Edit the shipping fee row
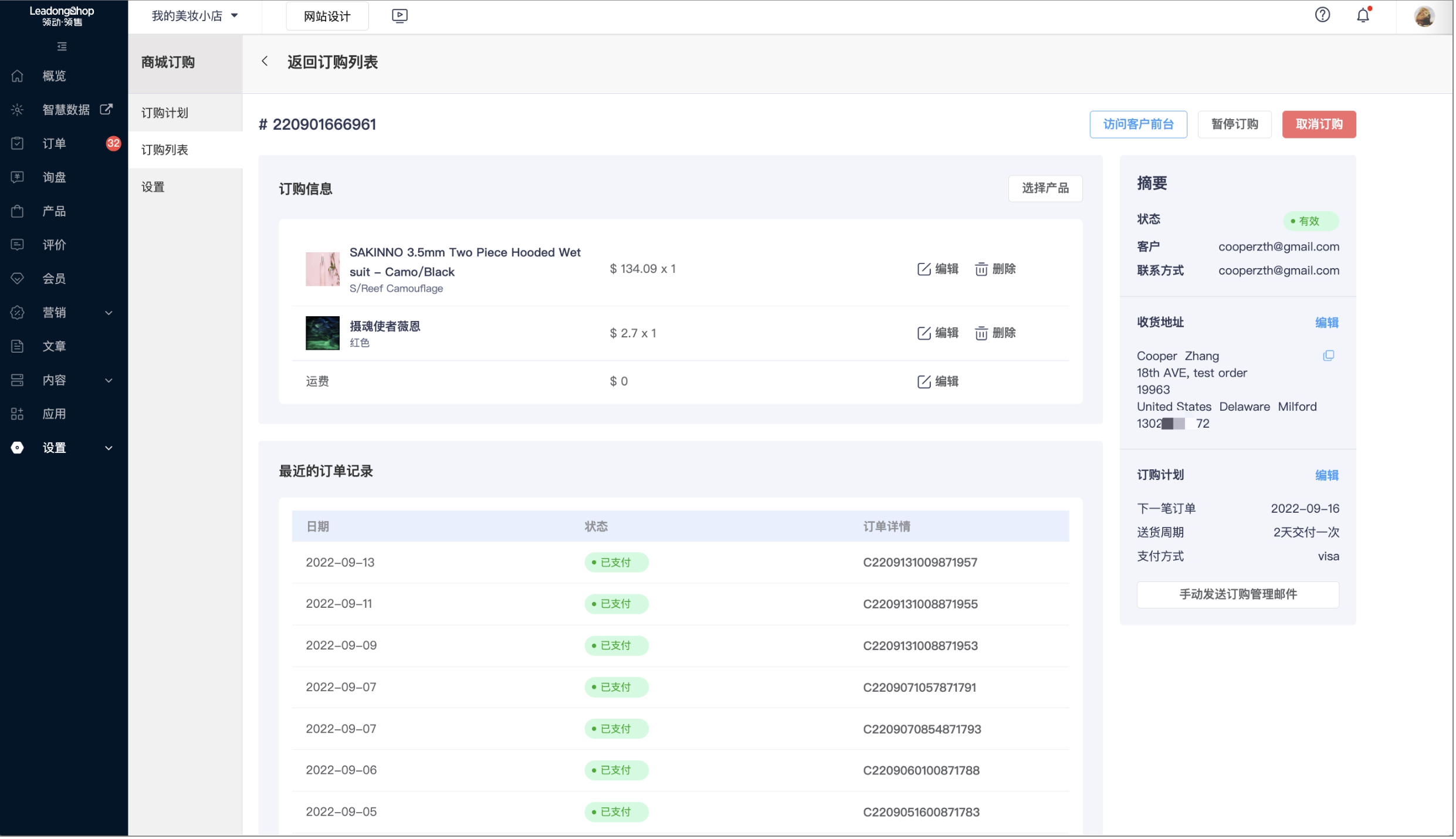Viewport: 1456px width, 839px height. coord(937,381)
